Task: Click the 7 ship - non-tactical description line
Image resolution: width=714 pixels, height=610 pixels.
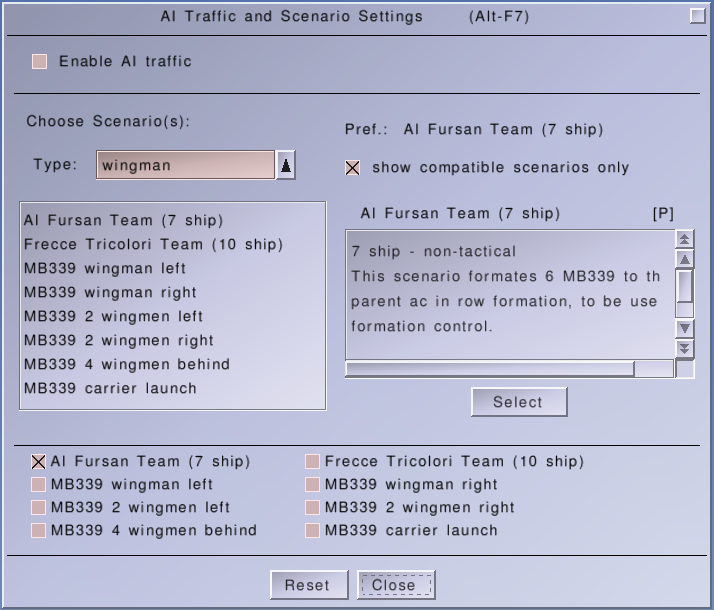Action: click(x=434, y=251)
